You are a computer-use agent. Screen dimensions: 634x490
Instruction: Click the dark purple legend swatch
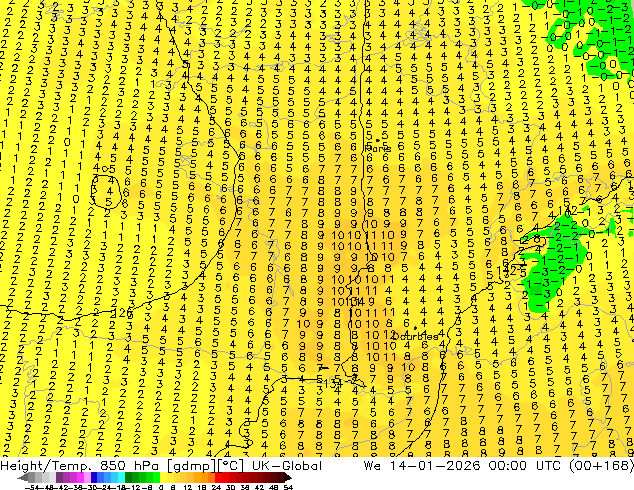(59, 477)
